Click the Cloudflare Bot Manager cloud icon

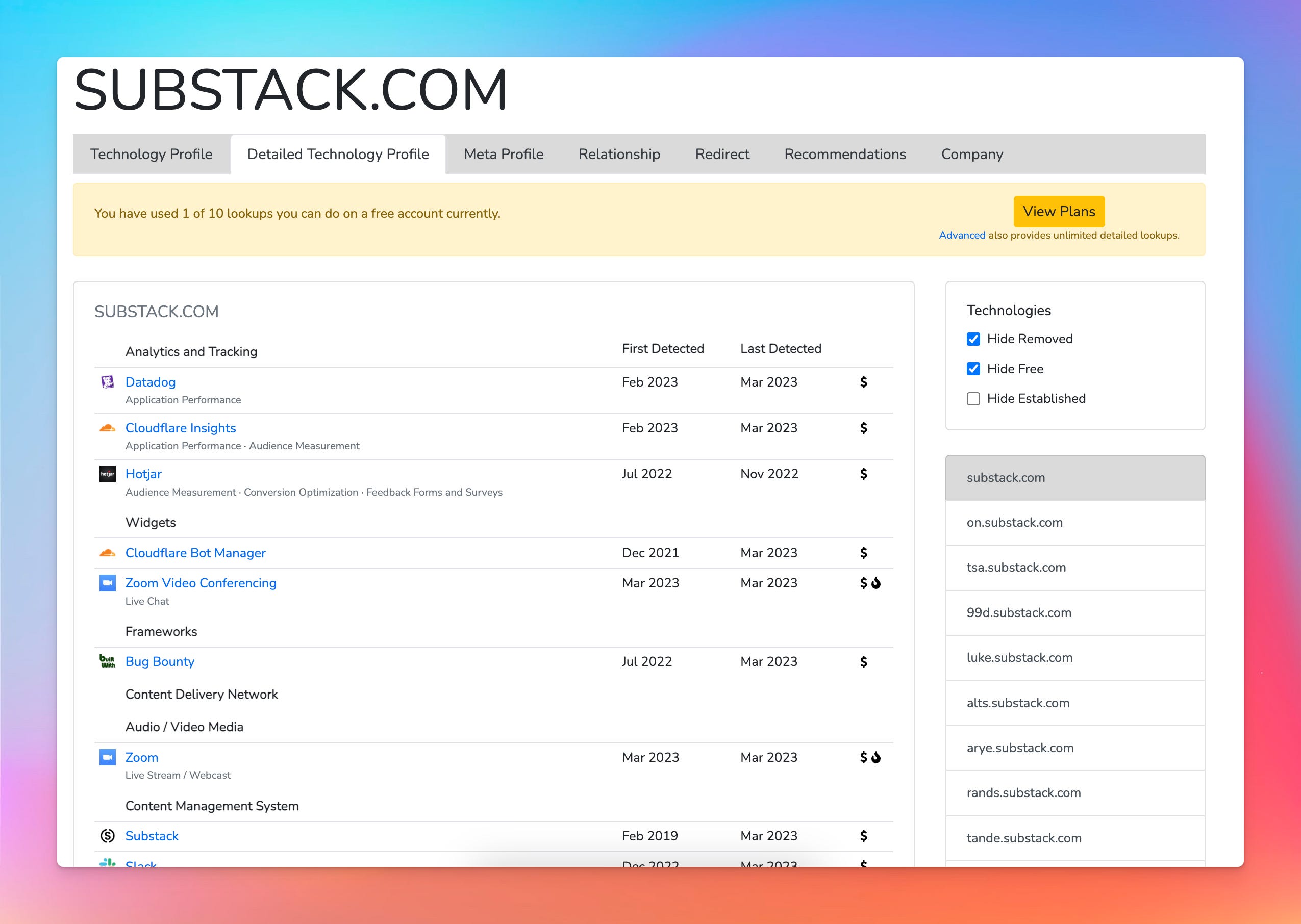pyautogui.click(x=107, y=553)
